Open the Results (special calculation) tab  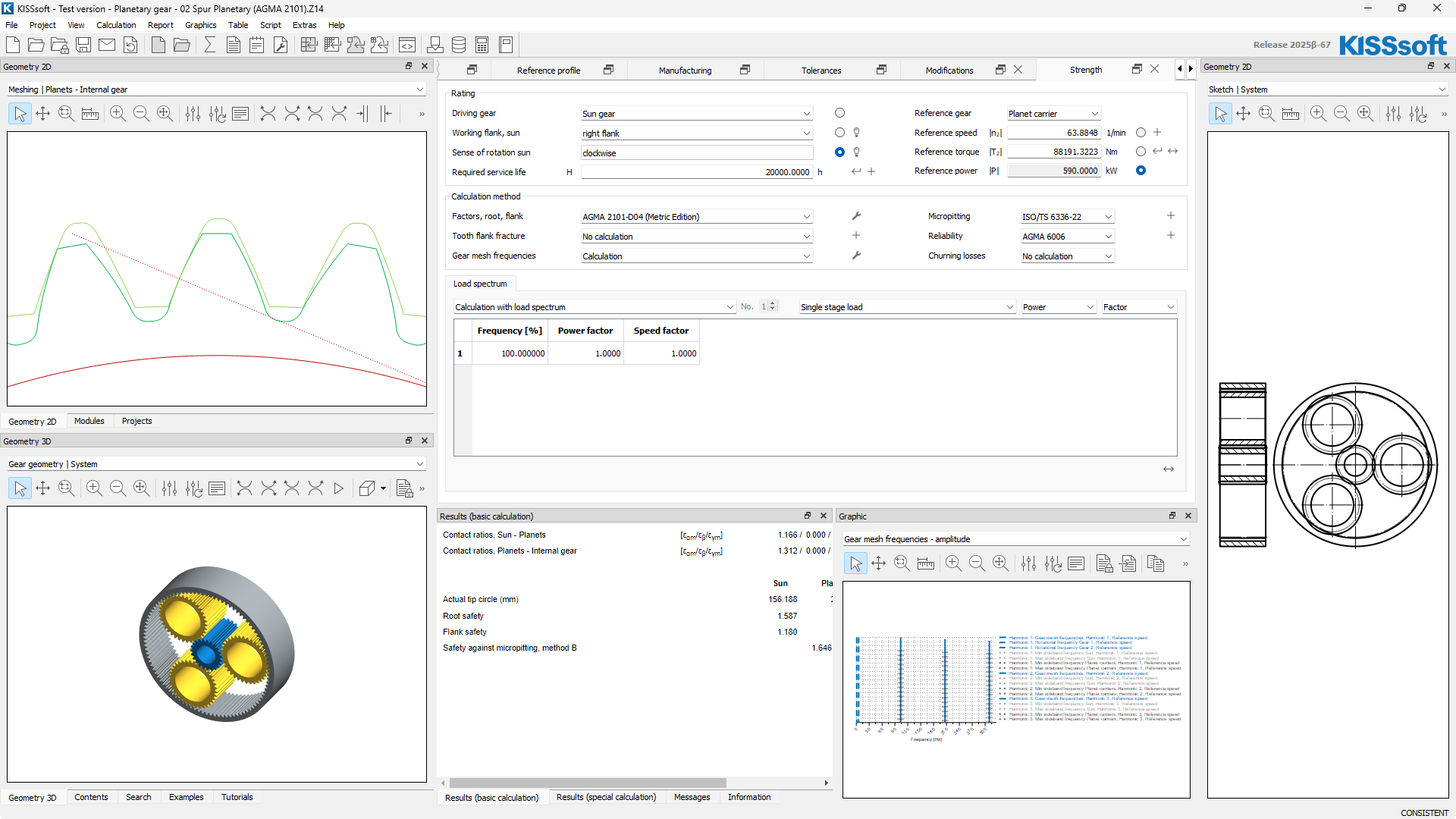[606, 797]
